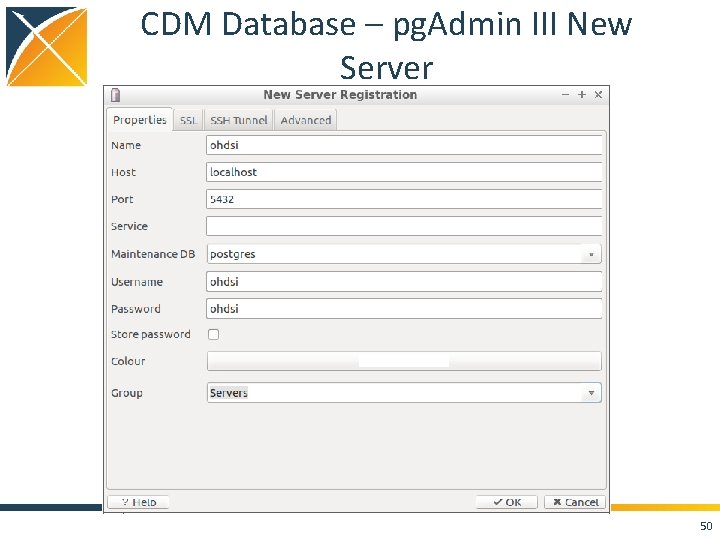
Task: Click the Help button
Action: [x=138, y=502]
